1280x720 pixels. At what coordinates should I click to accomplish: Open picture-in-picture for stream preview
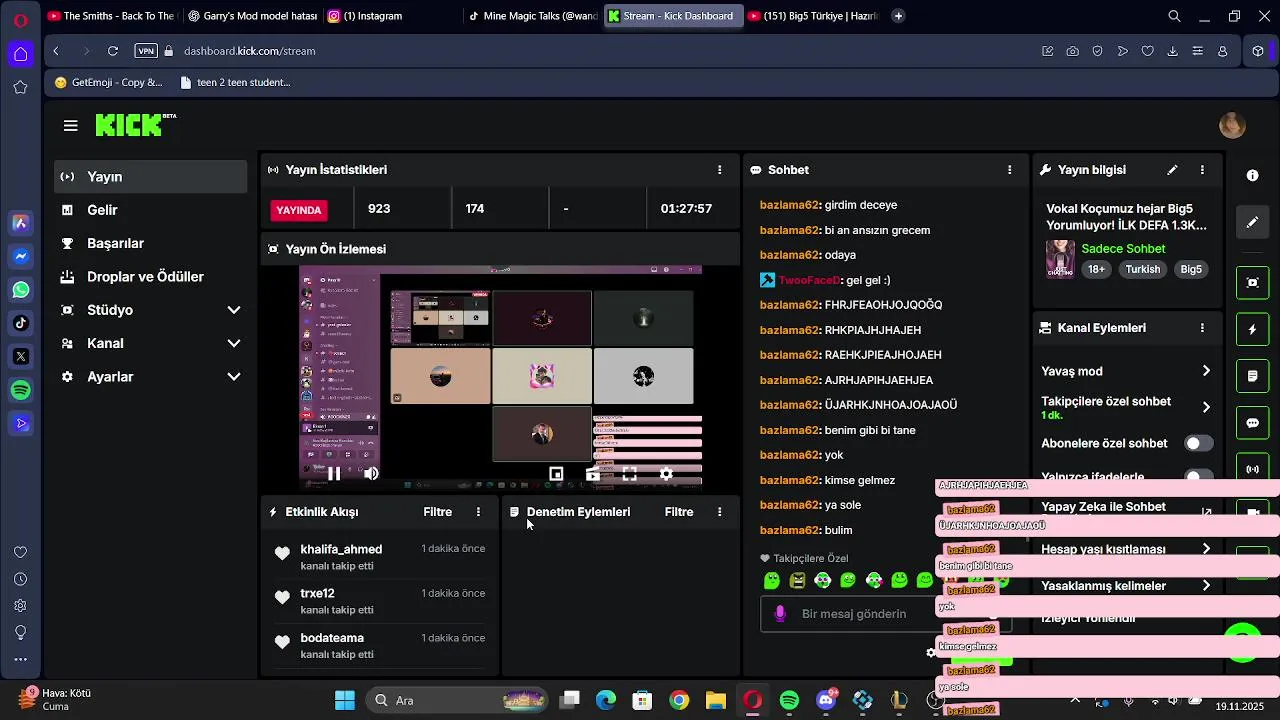coord(556,474)
